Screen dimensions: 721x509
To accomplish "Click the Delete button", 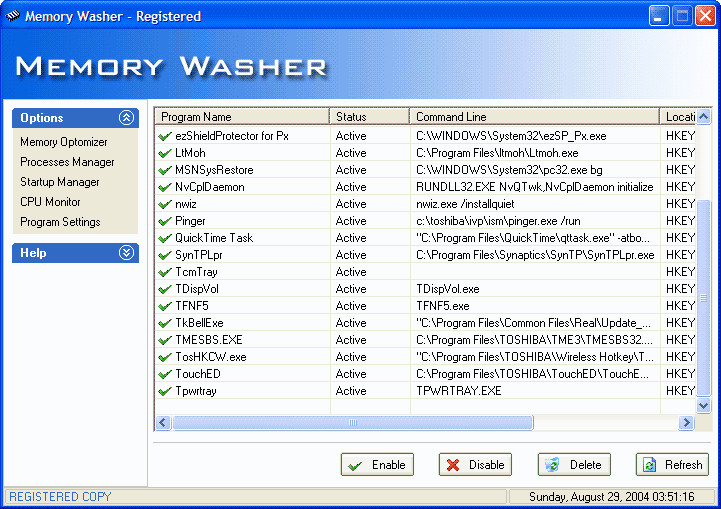I will (574, 465).
